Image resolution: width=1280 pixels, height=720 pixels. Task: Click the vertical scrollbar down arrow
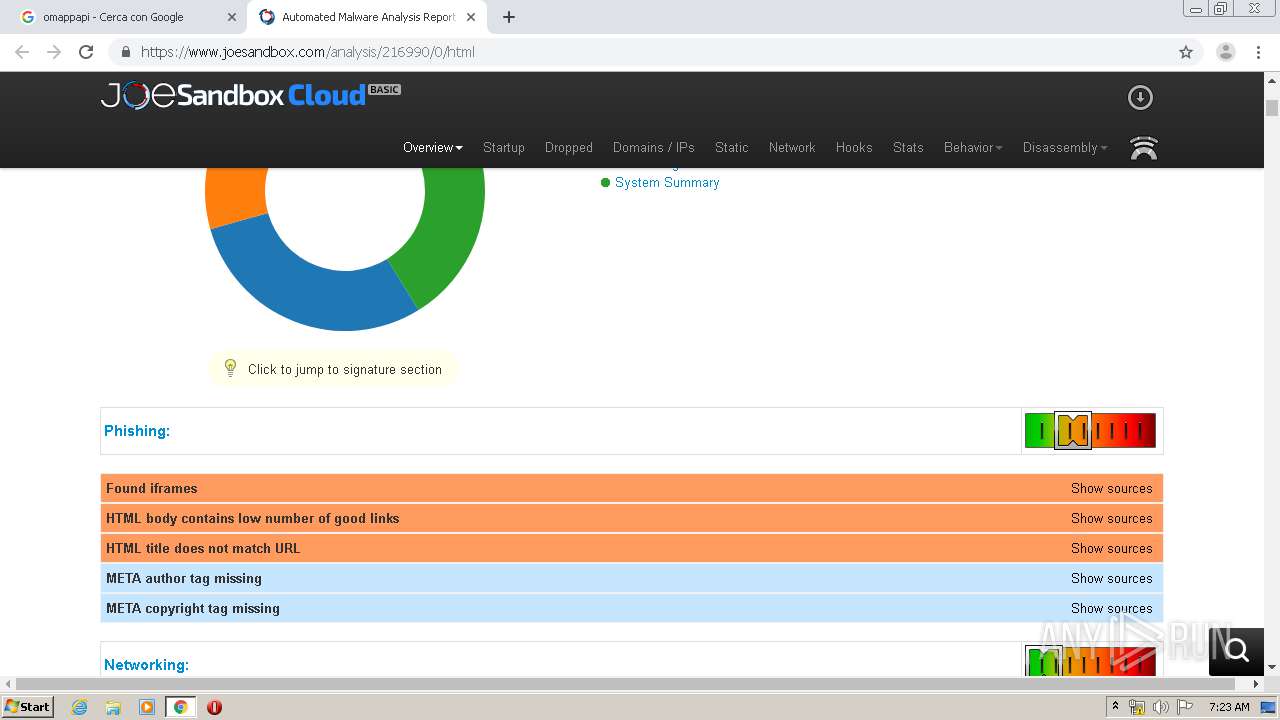[x=1272, y=667]
